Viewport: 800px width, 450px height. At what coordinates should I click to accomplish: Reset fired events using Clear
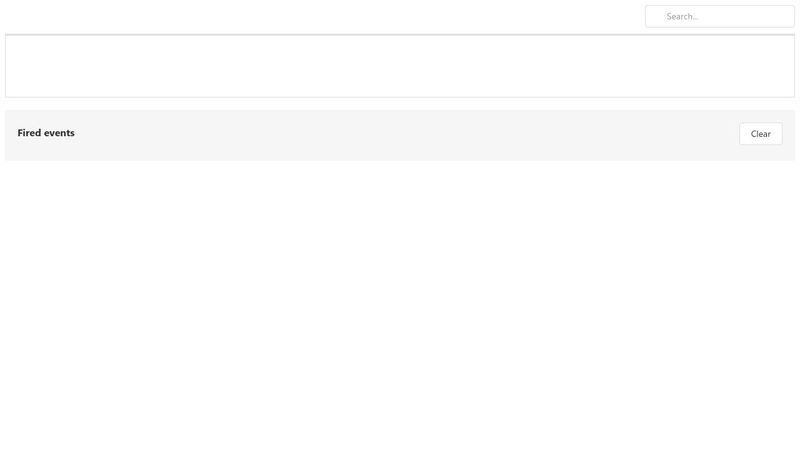click(760, 134)
